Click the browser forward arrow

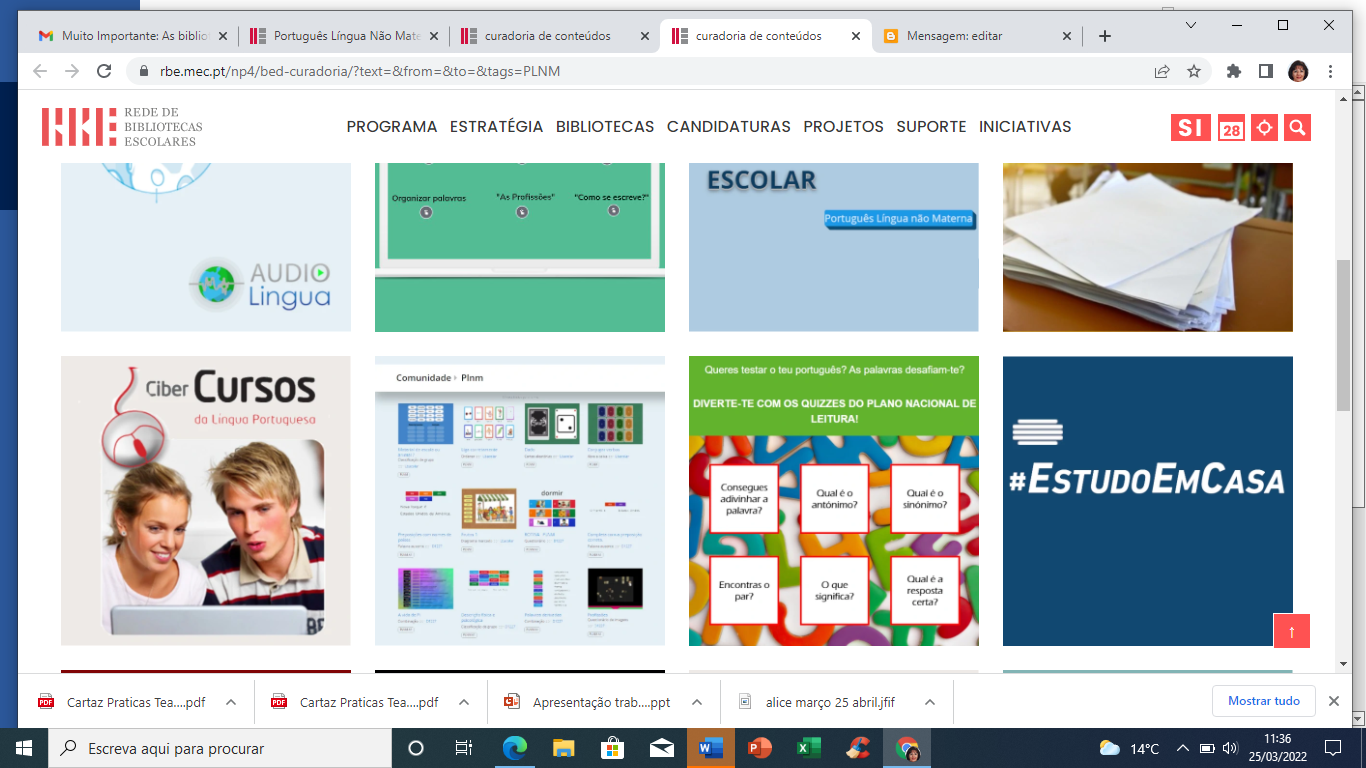point(71,71)
